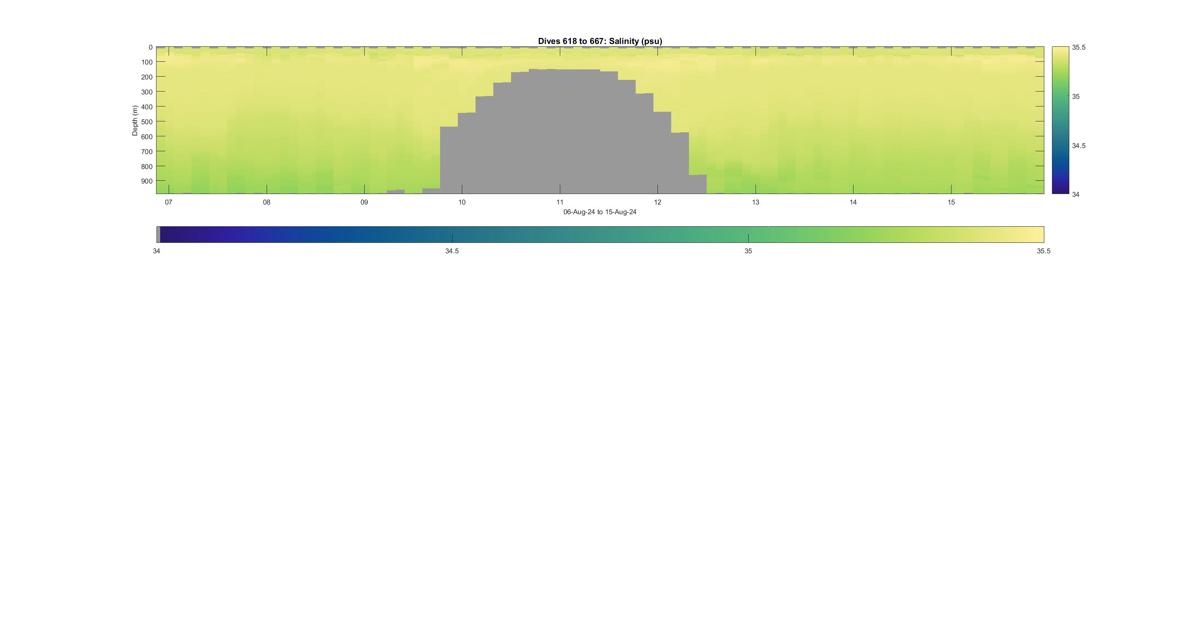
Task: Click the date tick label '10' on x-axis
Action: click(x=462, y=202)
